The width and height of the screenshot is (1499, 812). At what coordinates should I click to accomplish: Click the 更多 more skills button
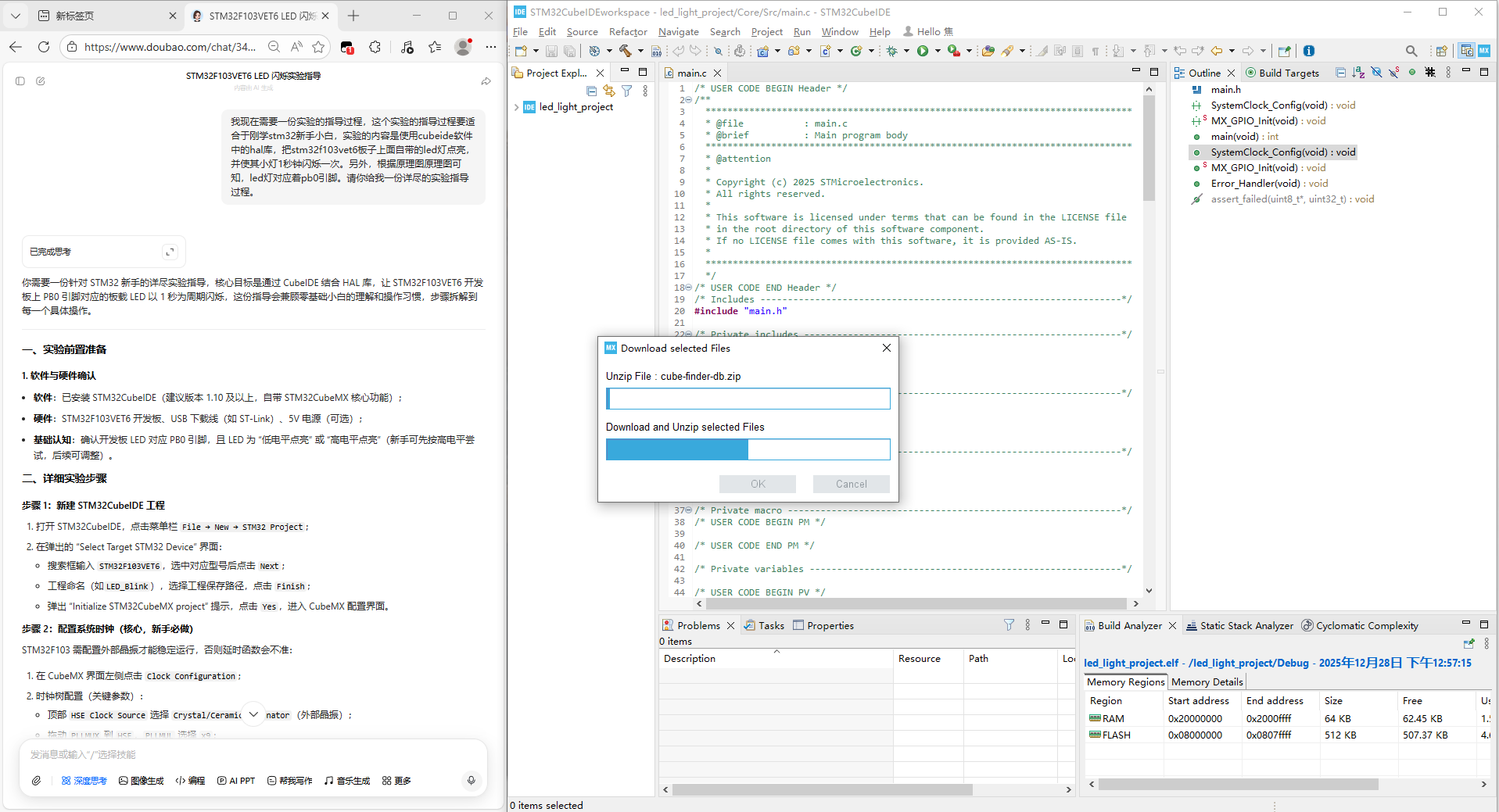(396, 780)
